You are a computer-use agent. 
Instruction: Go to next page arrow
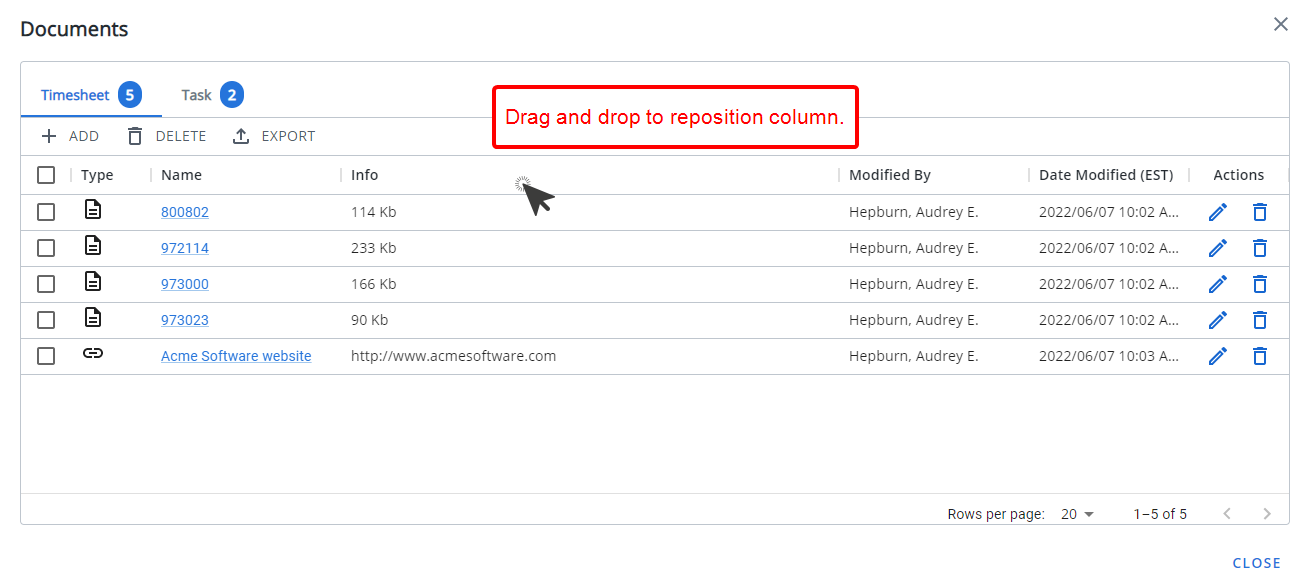(1267, 514)
